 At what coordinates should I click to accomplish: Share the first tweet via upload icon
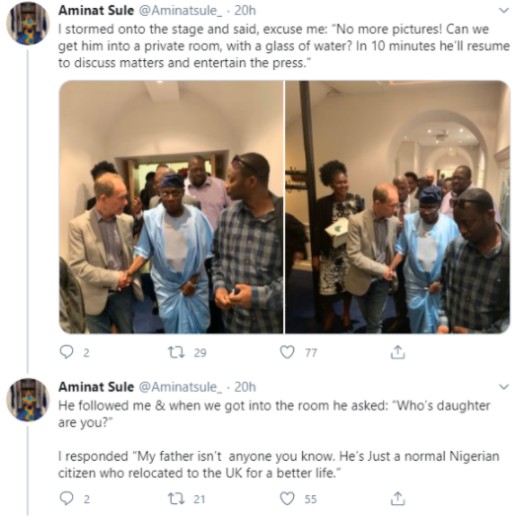[398, 352]
